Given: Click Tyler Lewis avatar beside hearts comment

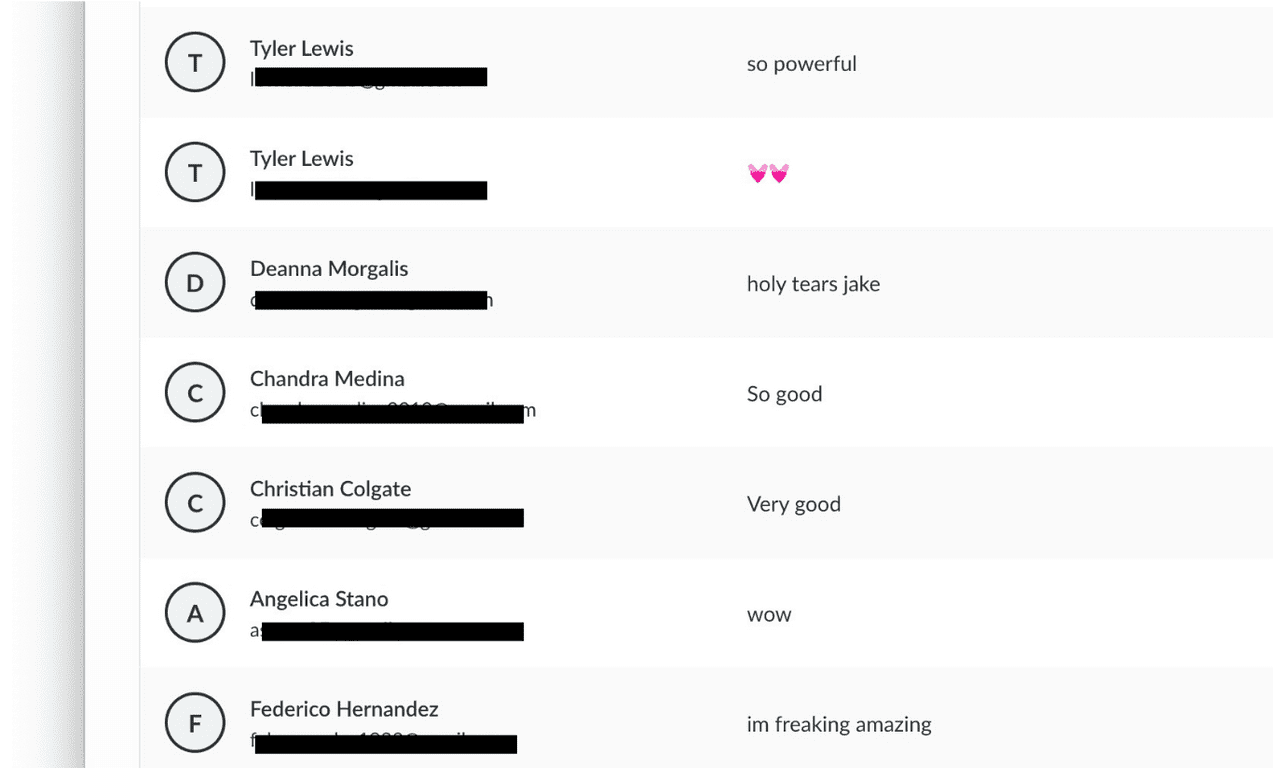Looking at the screenshot, I should (x=195, y=173).
